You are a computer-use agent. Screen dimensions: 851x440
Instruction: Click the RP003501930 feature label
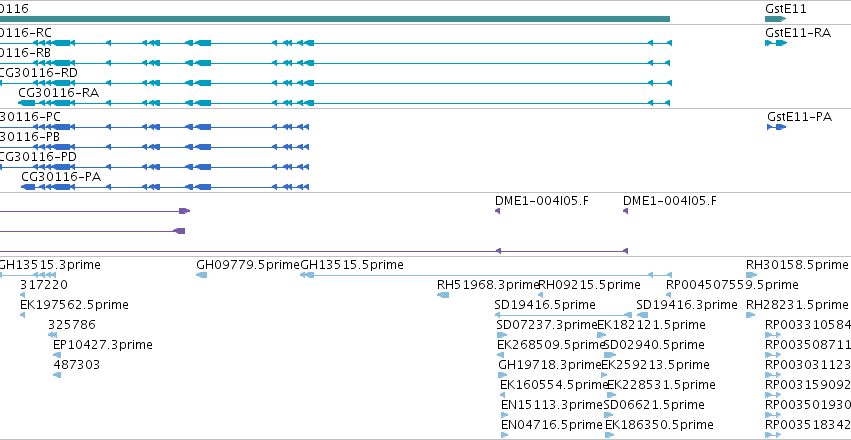click(x=808, y=405)
